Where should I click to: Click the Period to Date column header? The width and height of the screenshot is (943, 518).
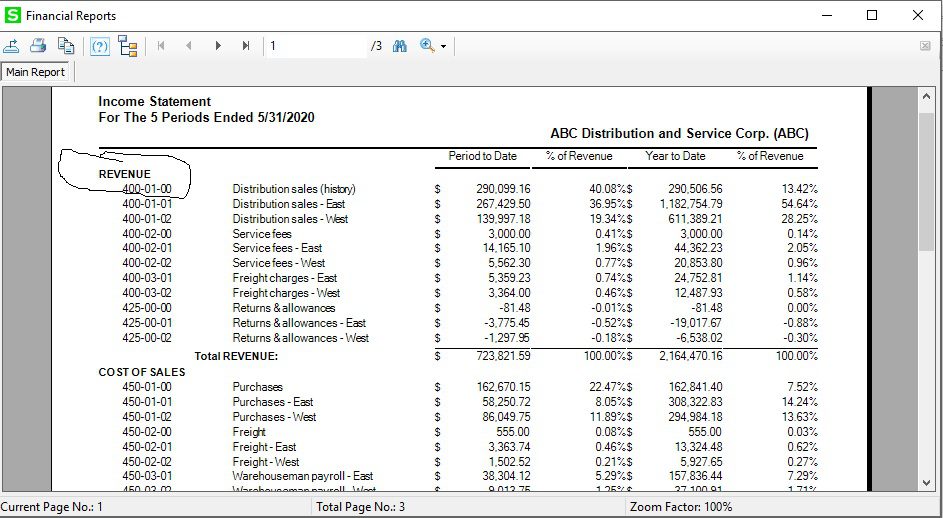(482, 156)
